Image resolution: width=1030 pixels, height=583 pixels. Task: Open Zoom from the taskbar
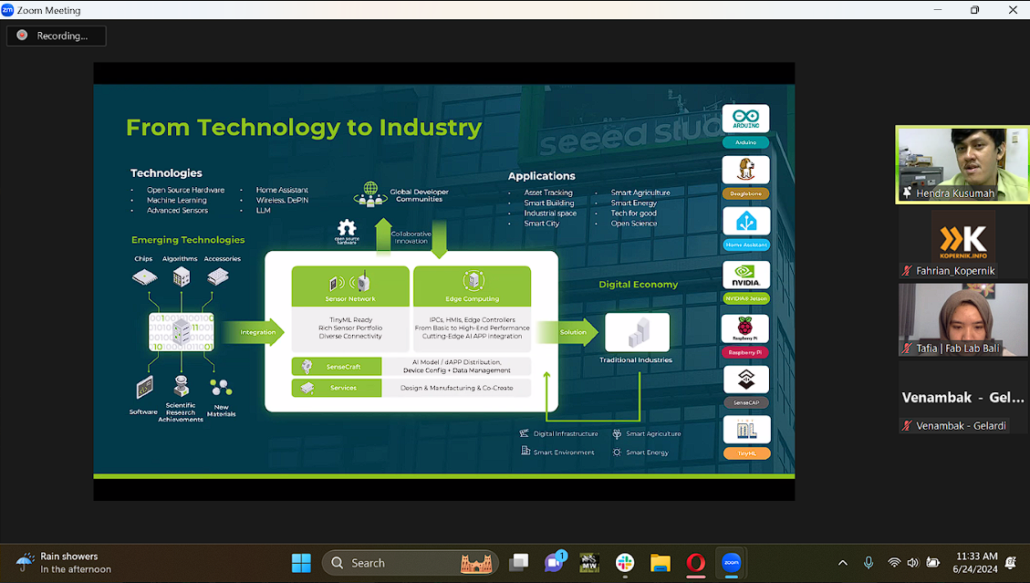(x=731, y=563)
